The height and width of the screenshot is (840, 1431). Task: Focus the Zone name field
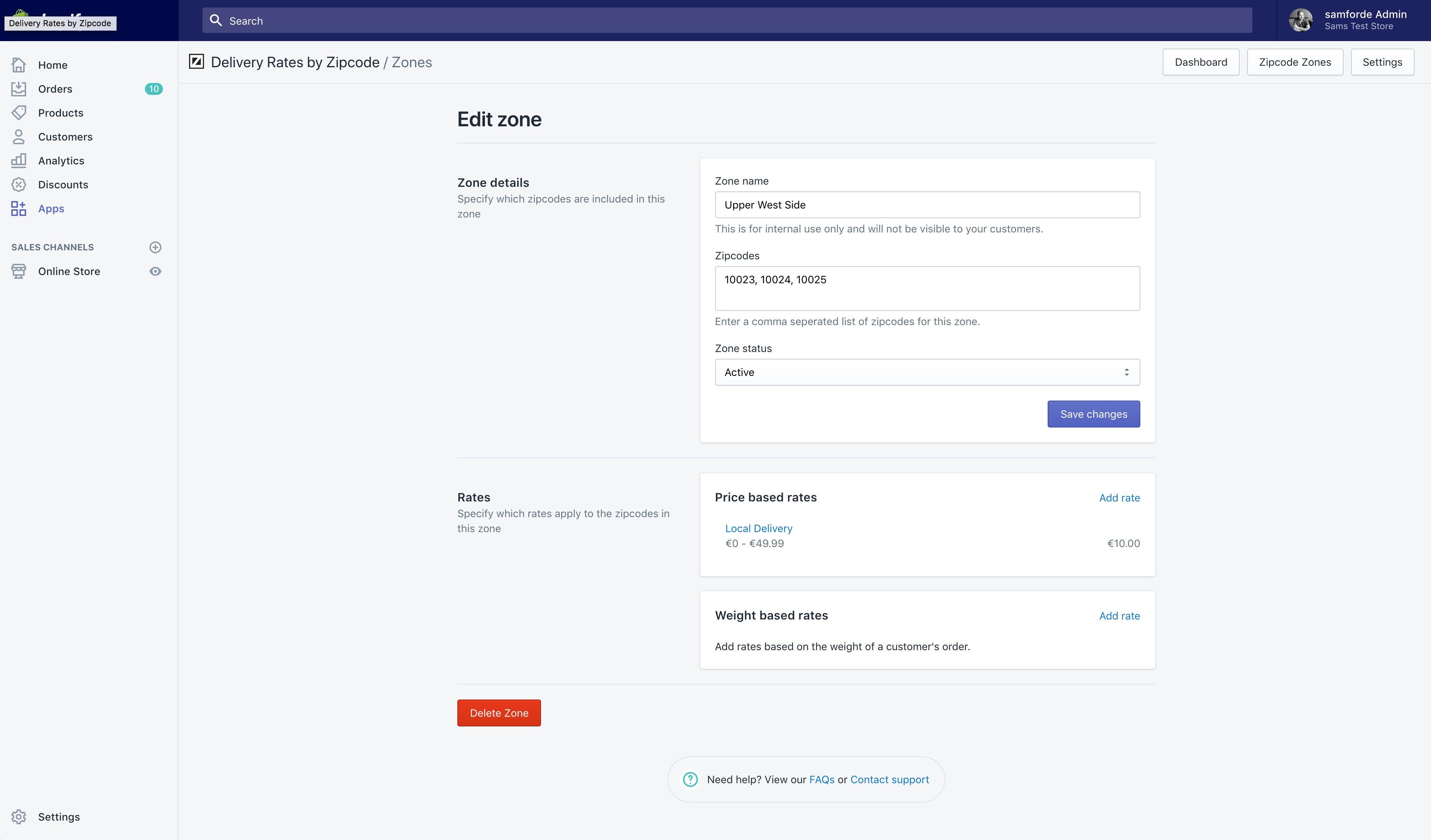point(927,204)
